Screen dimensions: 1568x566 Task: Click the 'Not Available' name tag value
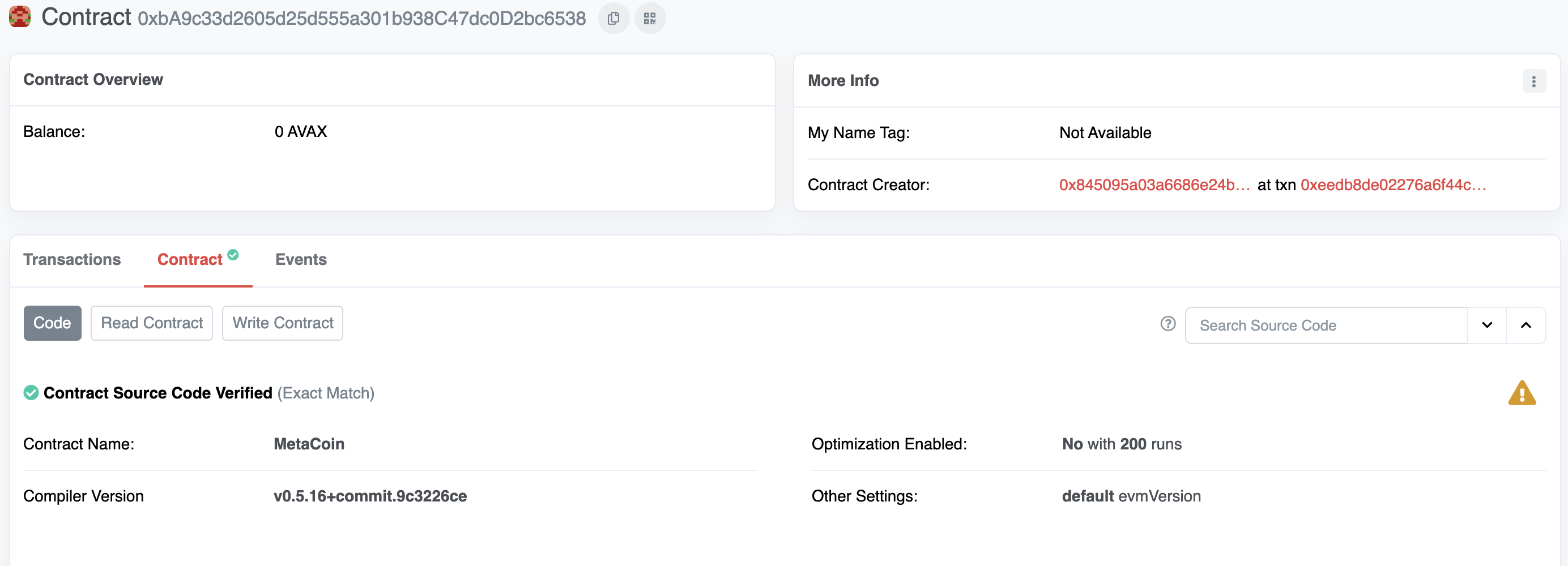pyautogui.click(x=1105, y=132)
